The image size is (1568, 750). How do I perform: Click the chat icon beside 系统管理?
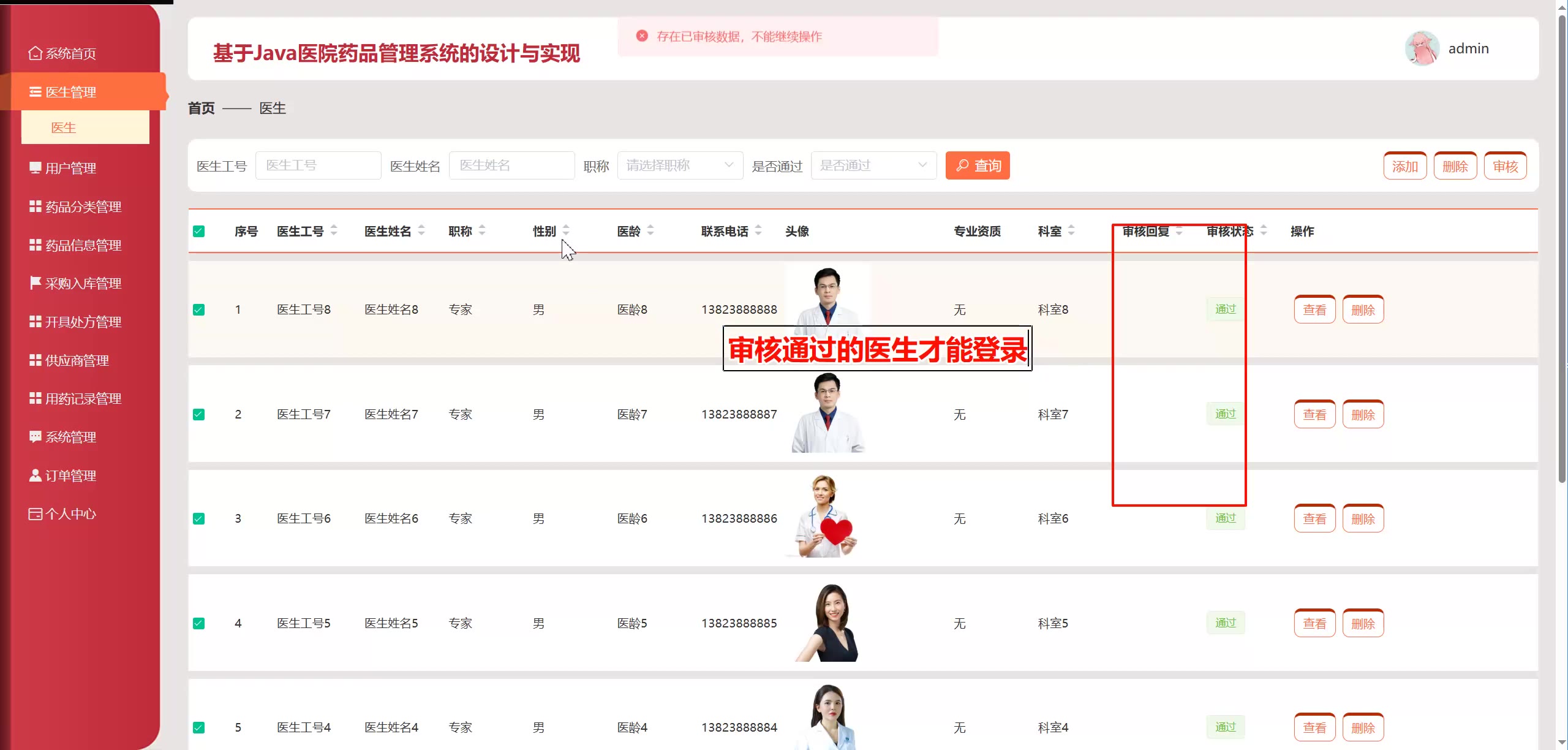[x=35, y=437]
